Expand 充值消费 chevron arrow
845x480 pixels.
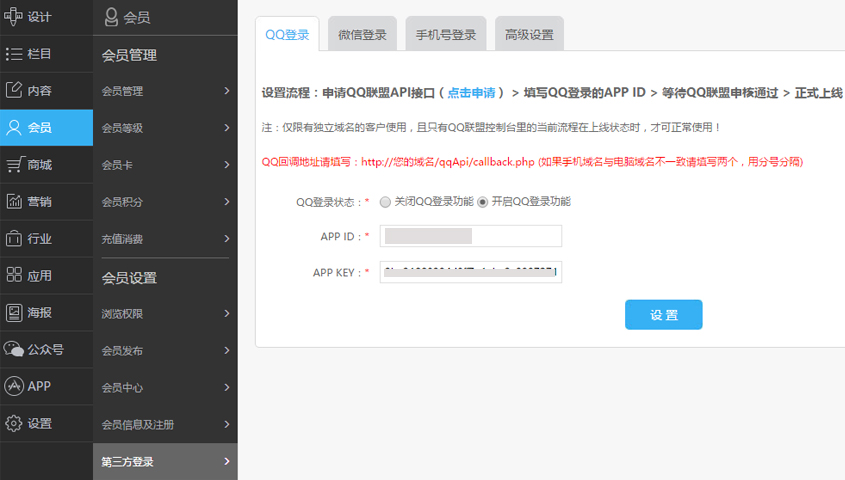227,238
